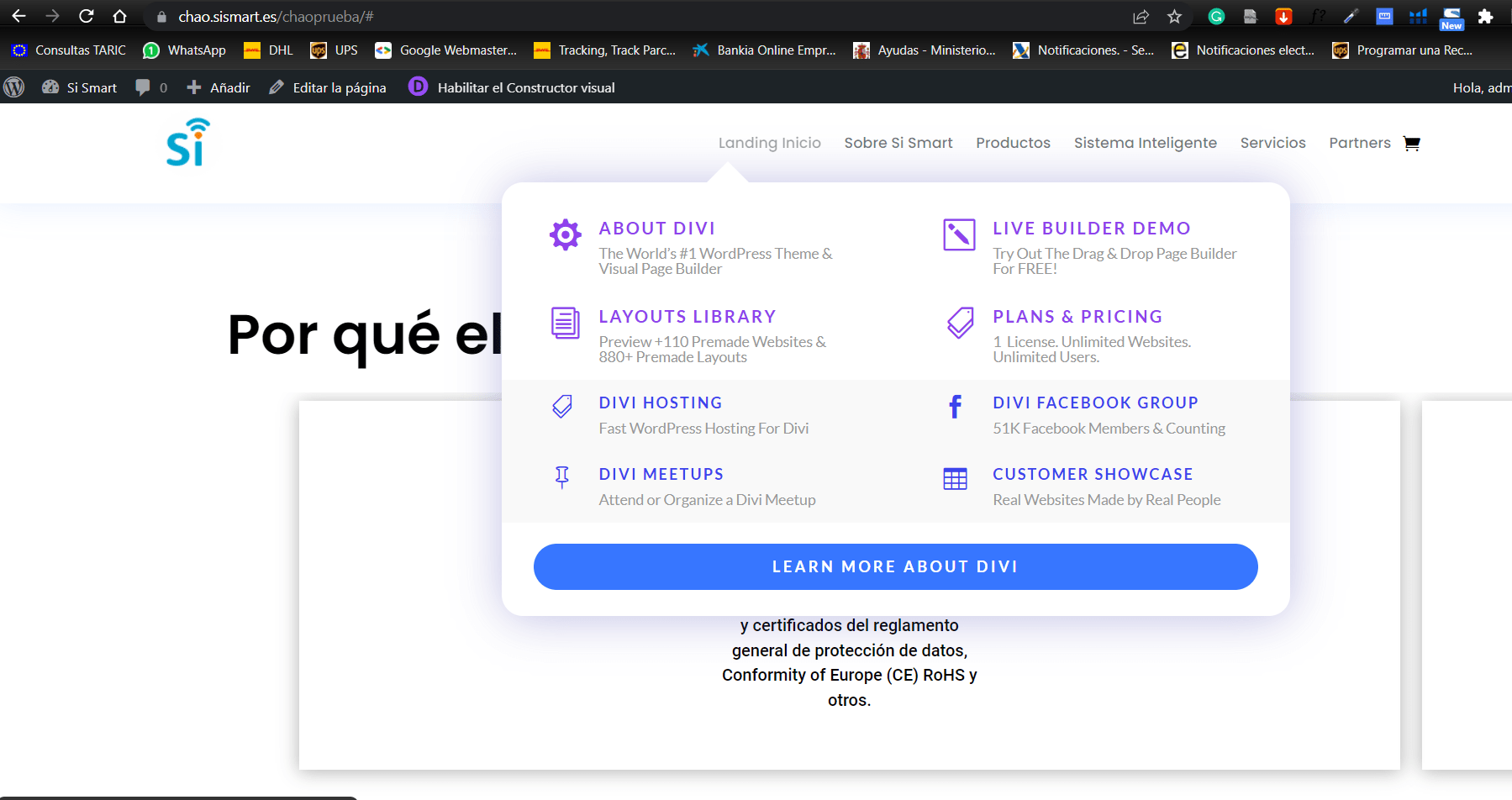Open the WordPress logo menu
1512x800 pixels.
(14, 87)
